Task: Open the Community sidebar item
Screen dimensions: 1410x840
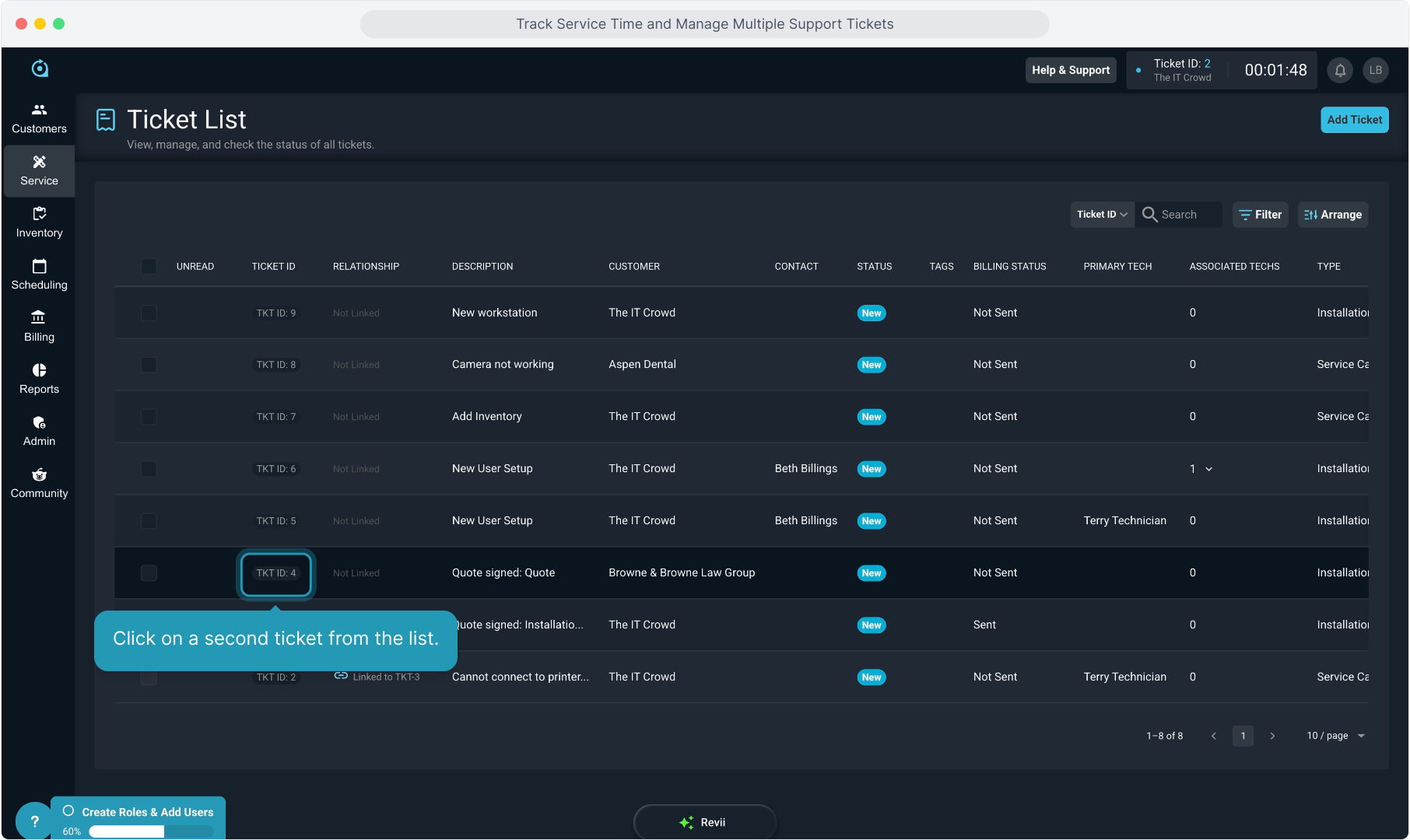Action: tap(39, 483)
